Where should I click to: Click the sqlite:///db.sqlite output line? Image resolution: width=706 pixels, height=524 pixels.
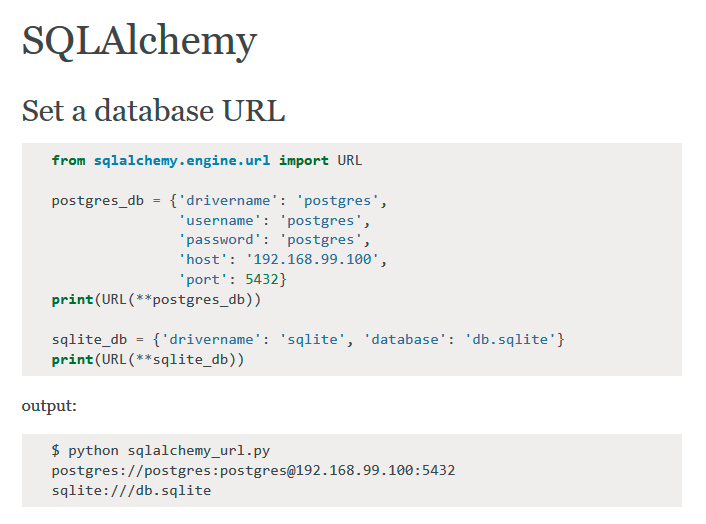pos(131,490)
